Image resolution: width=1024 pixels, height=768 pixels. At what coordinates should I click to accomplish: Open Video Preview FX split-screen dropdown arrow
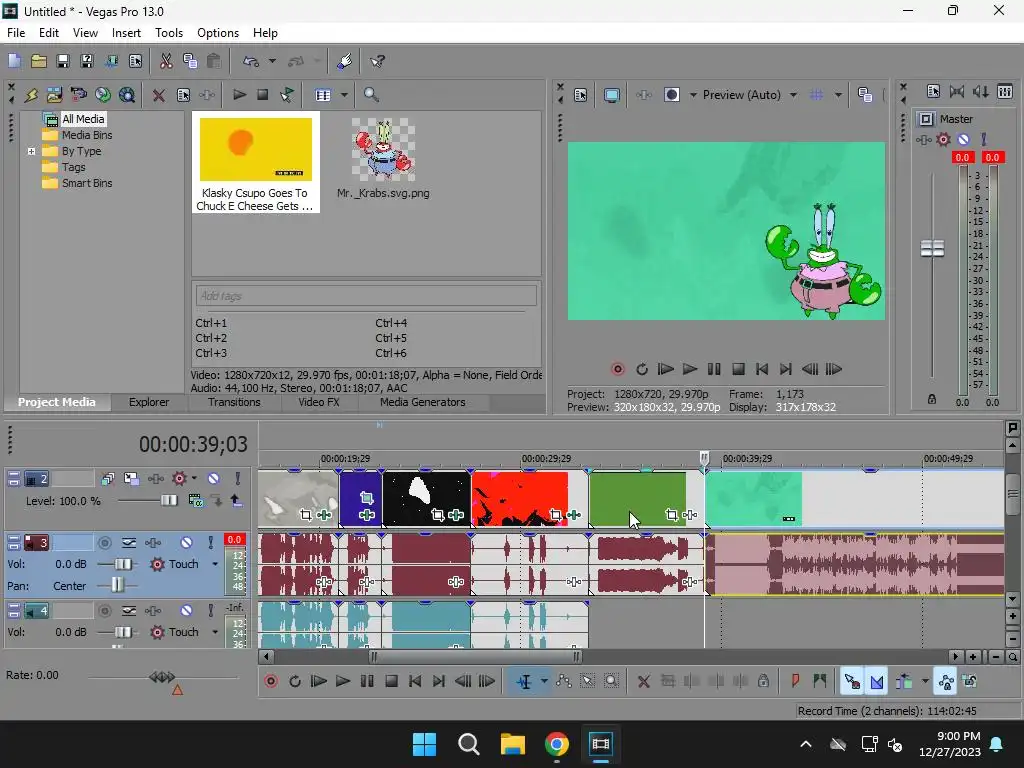pyautogui.click(x=694, y=95)
